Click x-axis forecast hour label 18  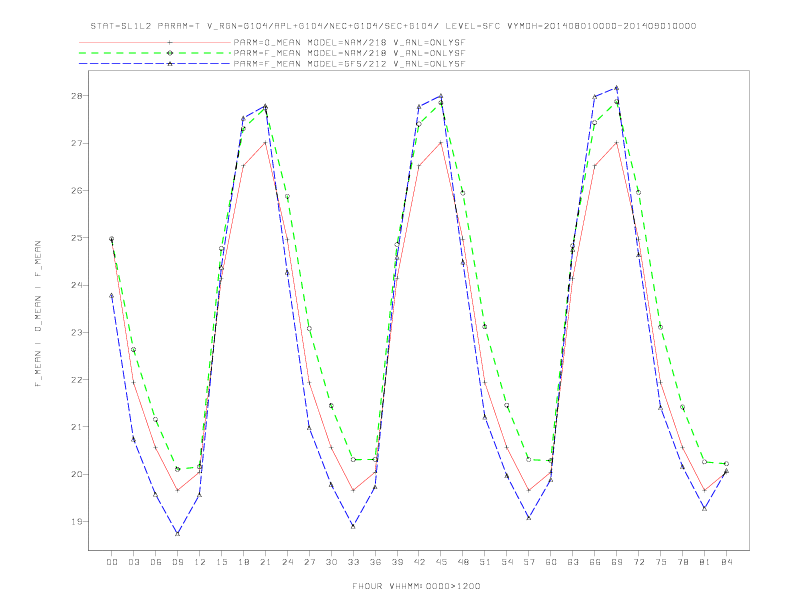click(x=243, y=562)
